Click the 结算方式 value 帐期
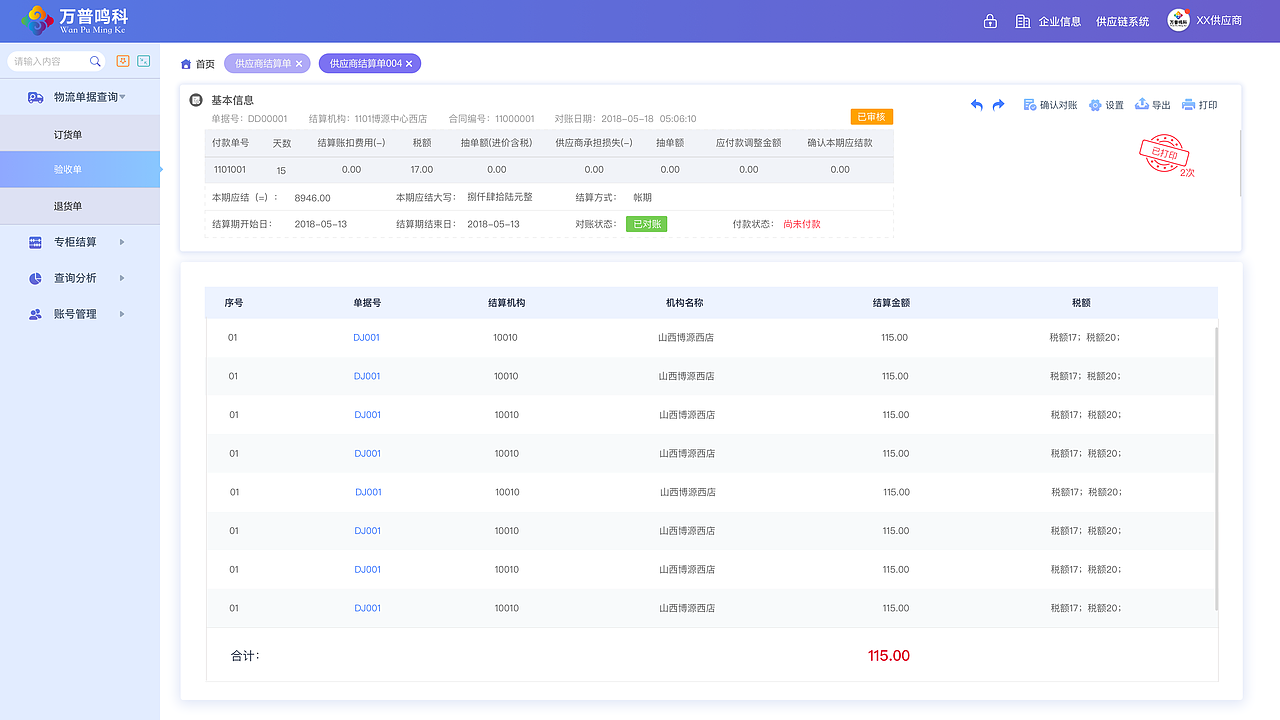The width and height of the screenshot is (1280, 720). (643, 198)
